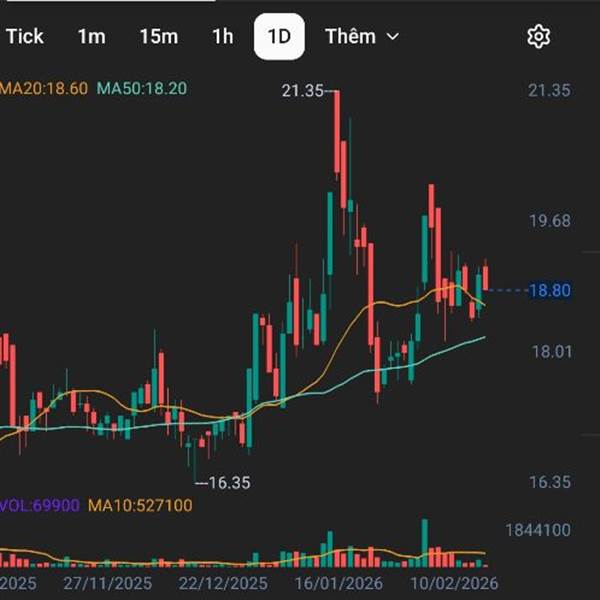The width and height of the screenshot is (600, 600).
Task: Tap the 16.35 low price annotation on chart
Action: click(x=230, y=483)
